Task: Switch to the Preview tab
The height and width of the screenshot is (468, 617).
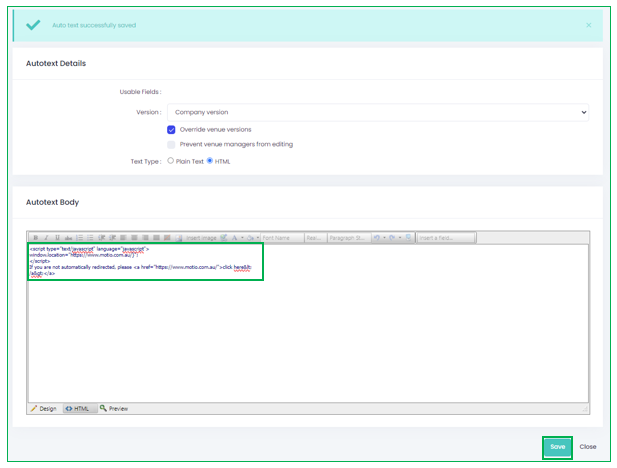Action: coord(114,409)
